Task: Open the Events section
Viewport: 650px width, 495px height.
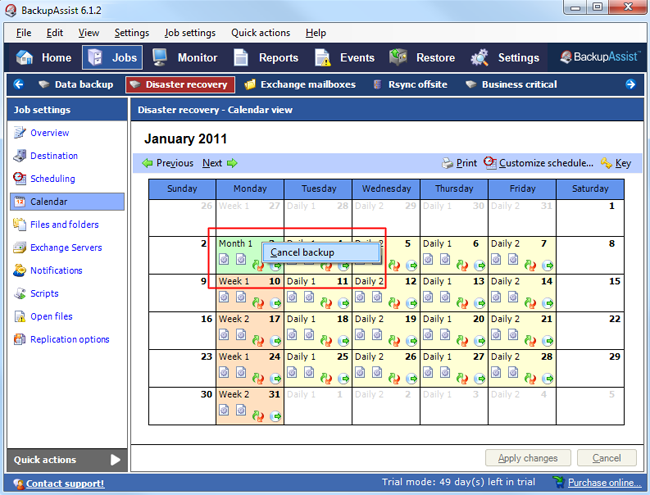Action: click(344, 58)
